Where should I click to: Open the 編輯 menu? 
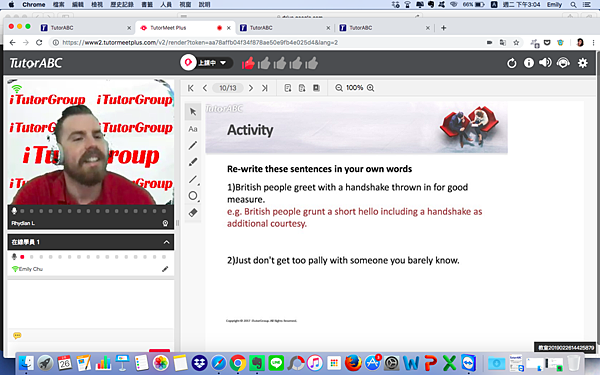[78, 5]
